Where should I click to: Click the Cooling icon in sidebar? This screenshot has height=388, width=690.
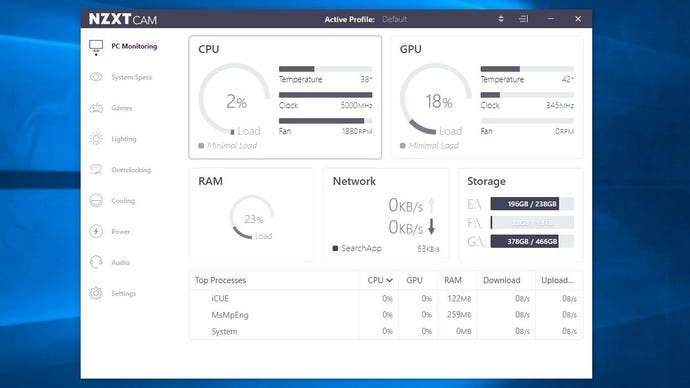96,201
